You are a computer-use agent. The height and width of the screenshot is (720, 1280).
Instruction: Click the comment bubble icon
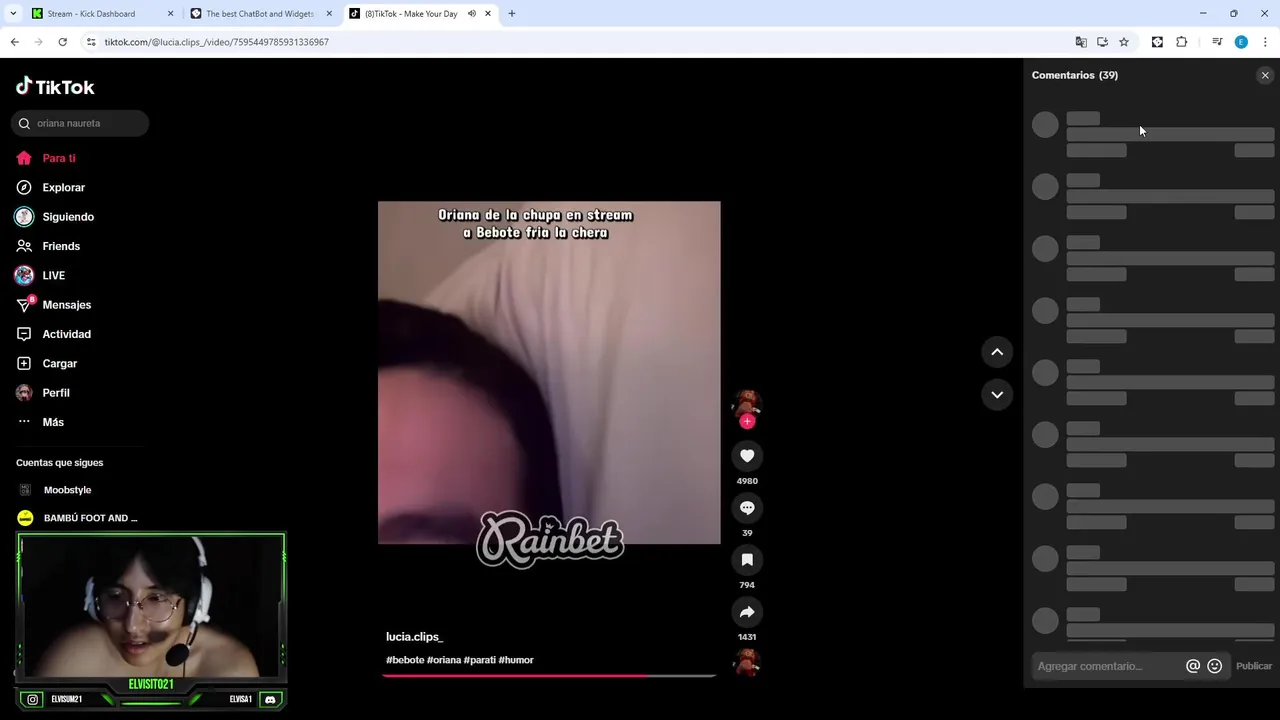point(747,508)
